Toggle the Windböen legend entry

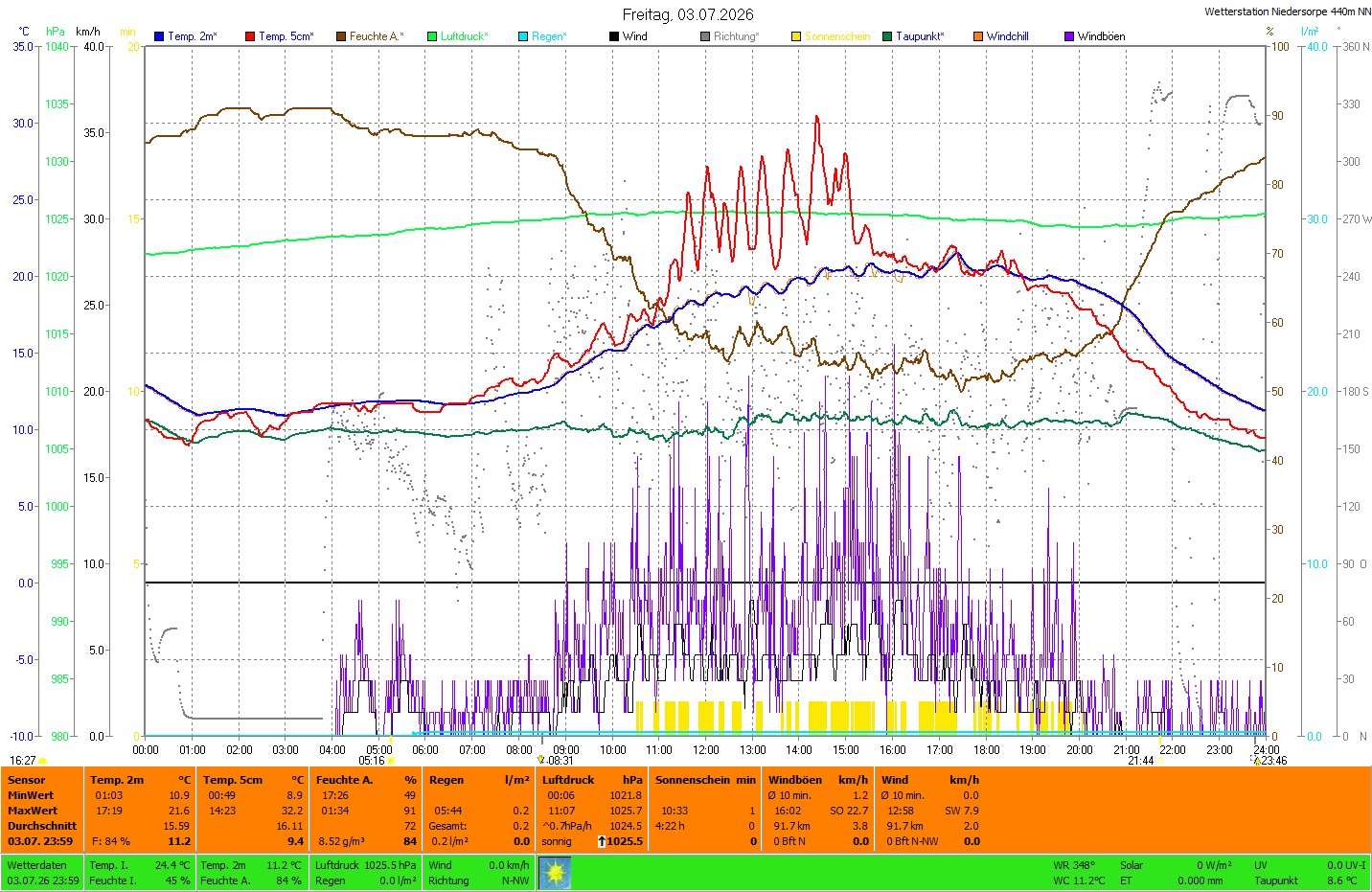click(x=1095, y=36)
